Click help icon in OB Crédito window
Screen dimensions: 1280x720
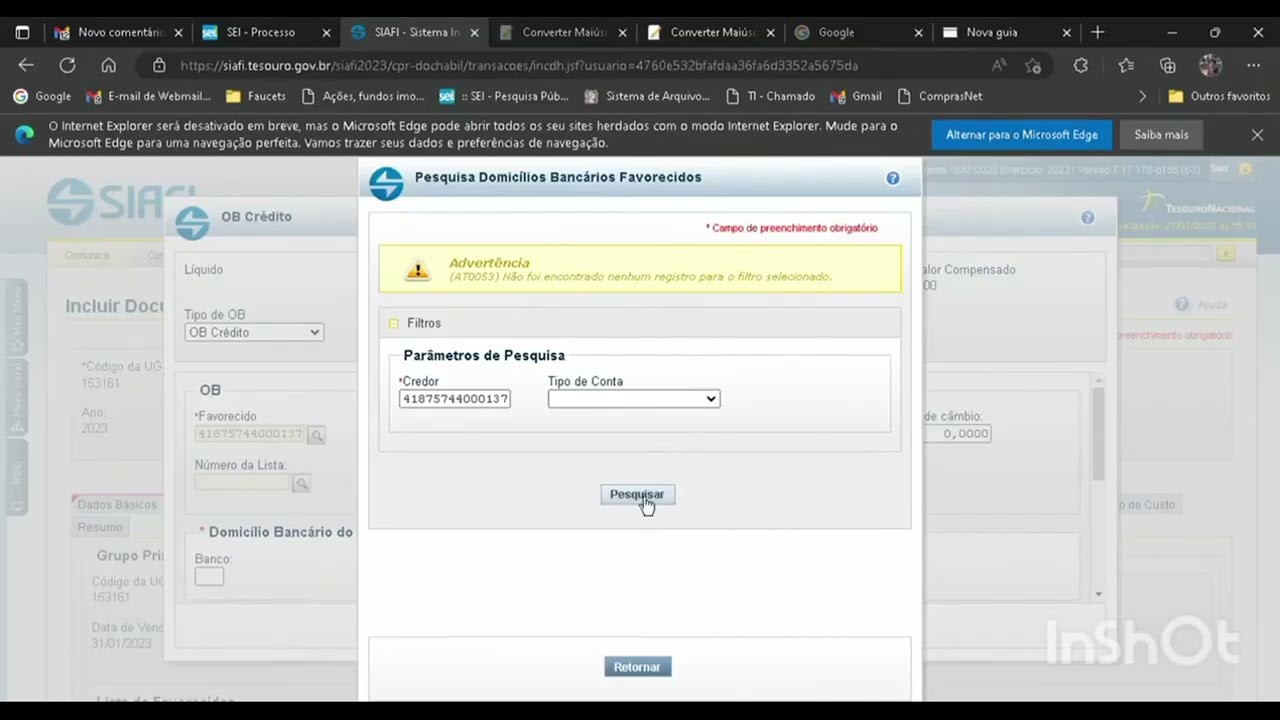tap(1087, 218)
